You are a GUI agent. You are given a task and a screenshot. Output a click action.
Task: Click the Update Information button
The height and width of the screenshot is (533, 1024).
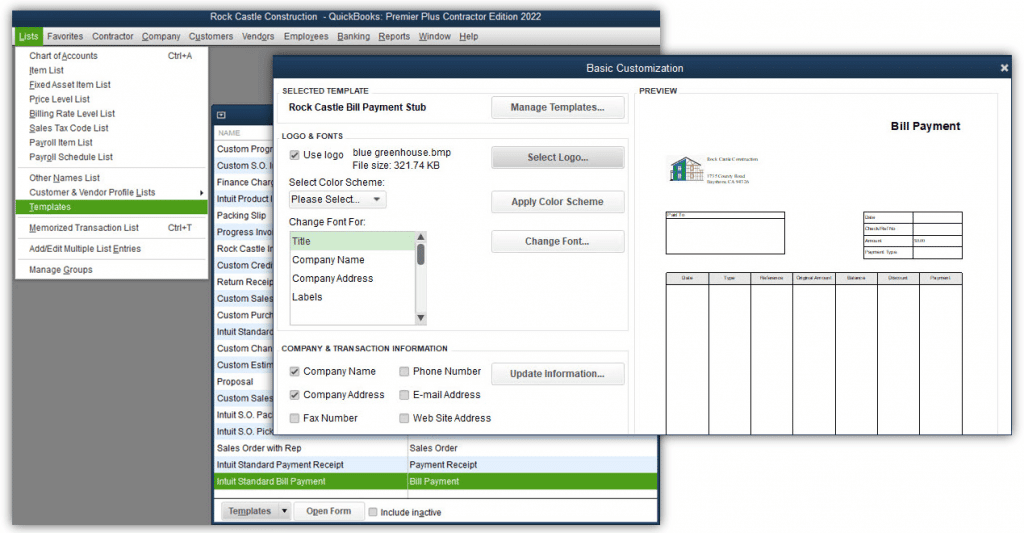tap(557, 374)
